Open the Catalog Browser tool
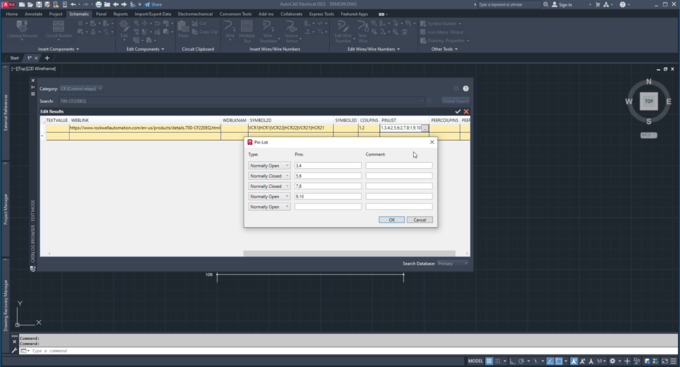Image resolution: width=680 pixels, height=367 pixels. coord(22,29)
